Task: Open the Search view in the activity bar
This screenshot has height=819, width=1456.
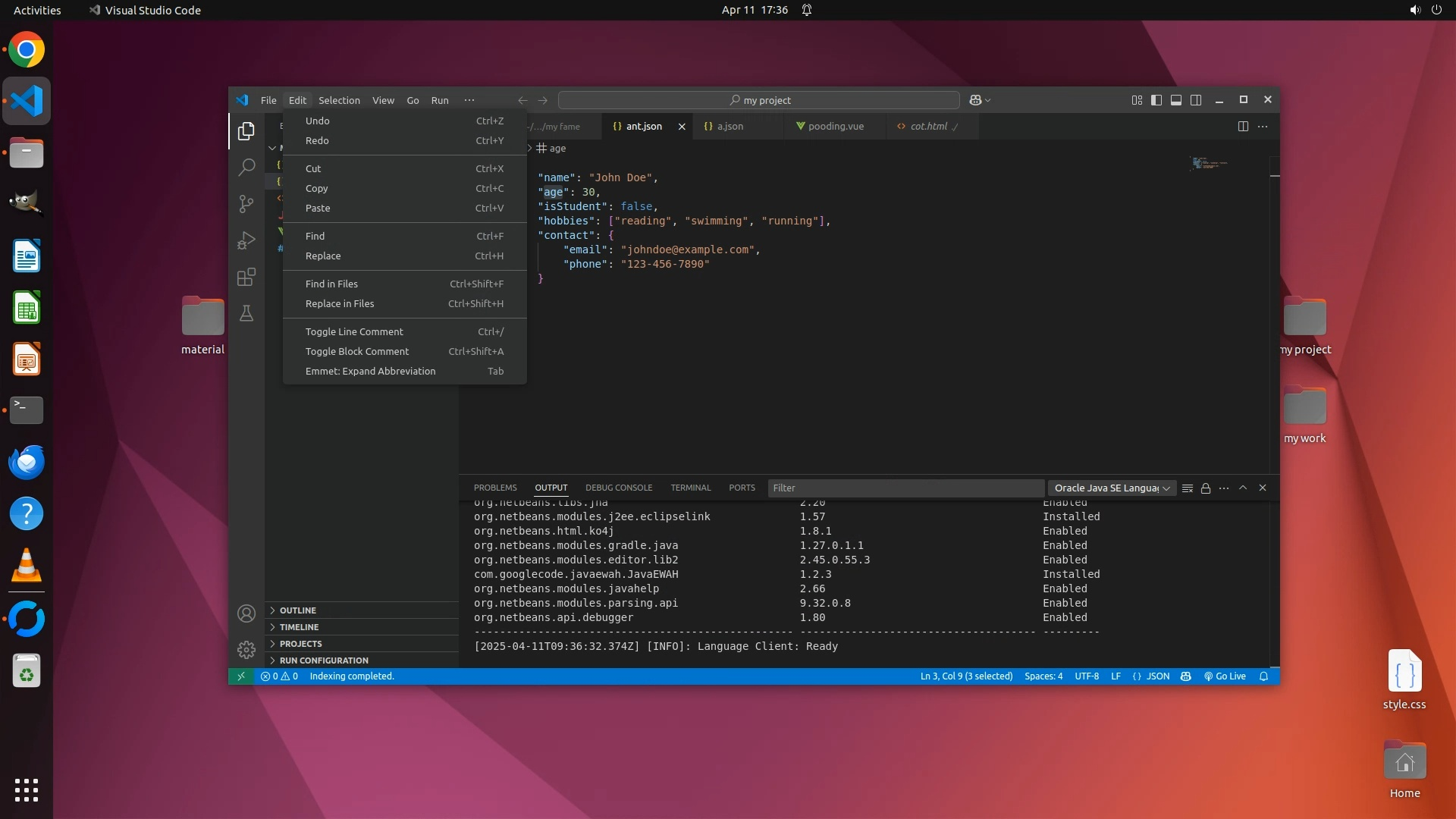Action: (246, 168)
